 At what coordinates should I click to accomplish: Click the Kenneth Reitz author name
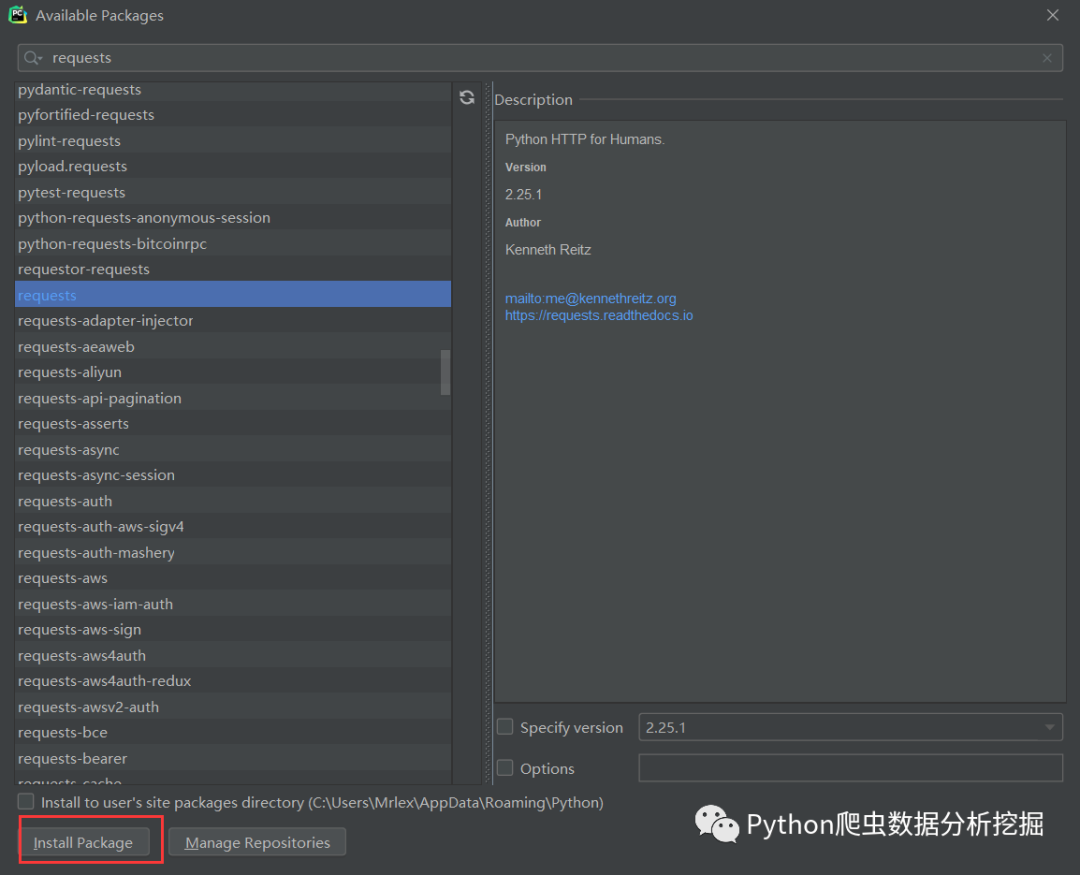[548, 249]
